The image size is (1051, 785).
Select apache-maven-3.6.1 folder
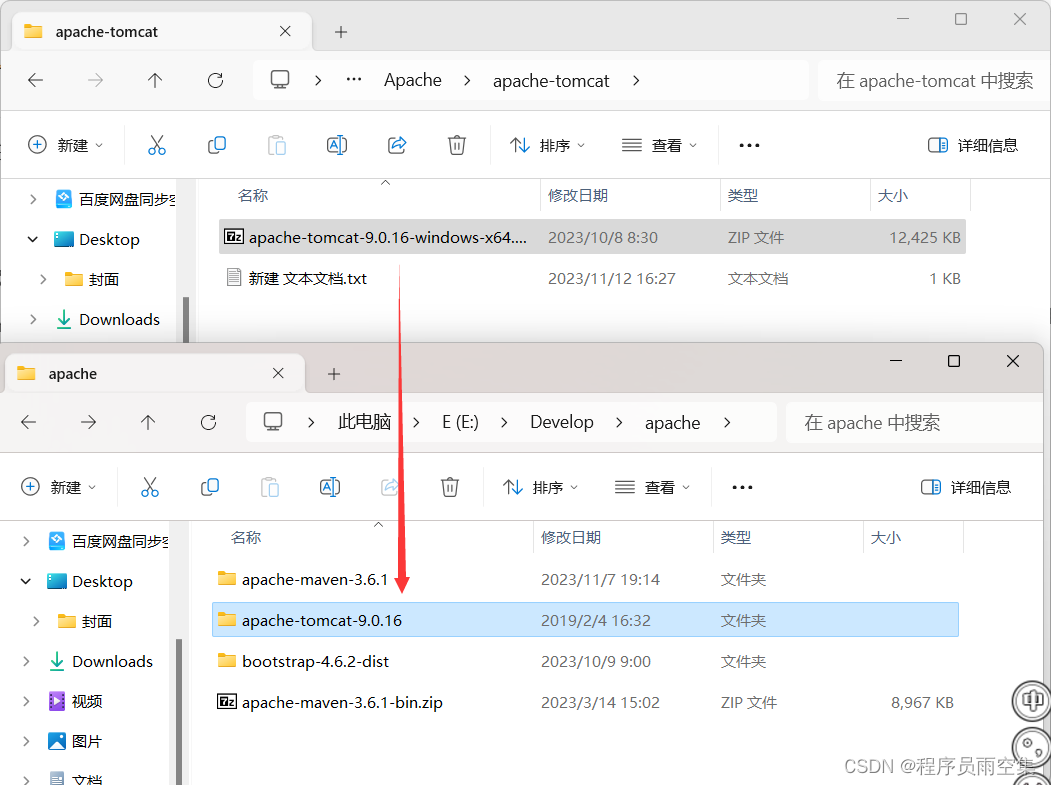585,579
